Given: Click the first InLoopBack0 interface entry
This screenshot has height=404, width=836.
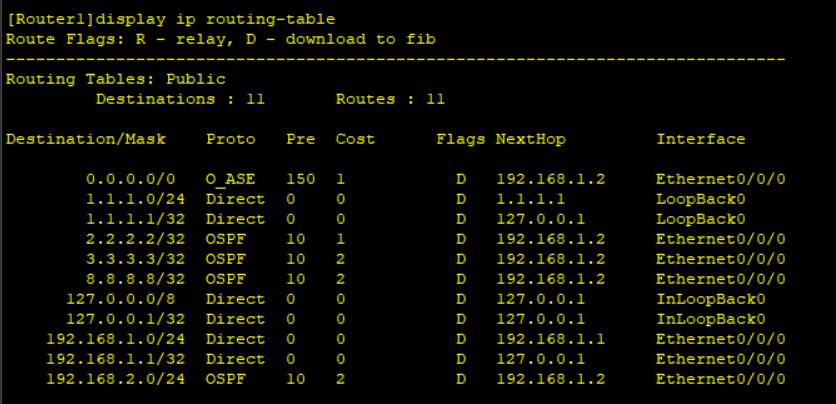Looking at the screenshot, I should pyautogui.click(x=711, y=299).
